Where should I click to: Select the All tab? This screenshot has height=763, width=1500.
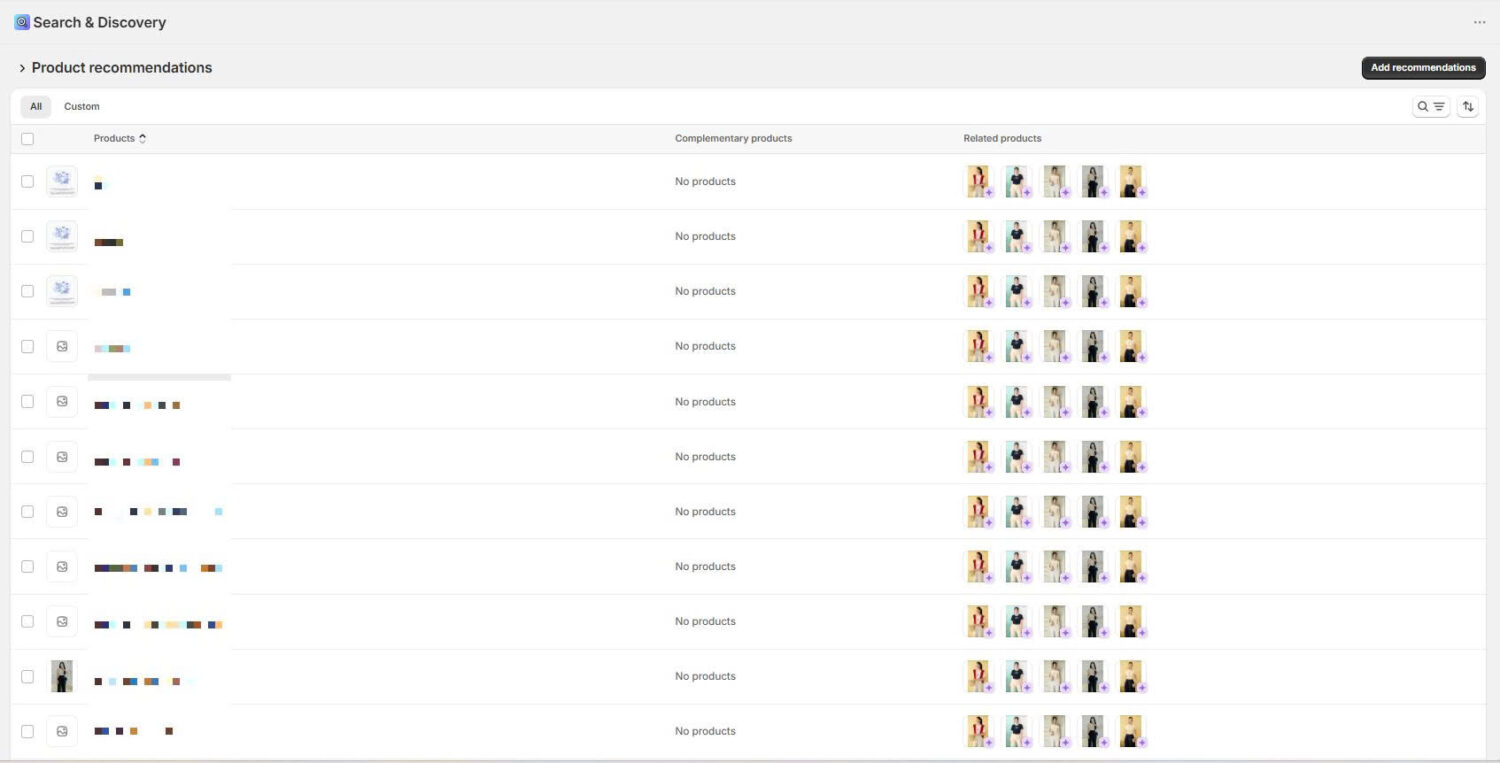pyautogui.click(x=35, y=106)
